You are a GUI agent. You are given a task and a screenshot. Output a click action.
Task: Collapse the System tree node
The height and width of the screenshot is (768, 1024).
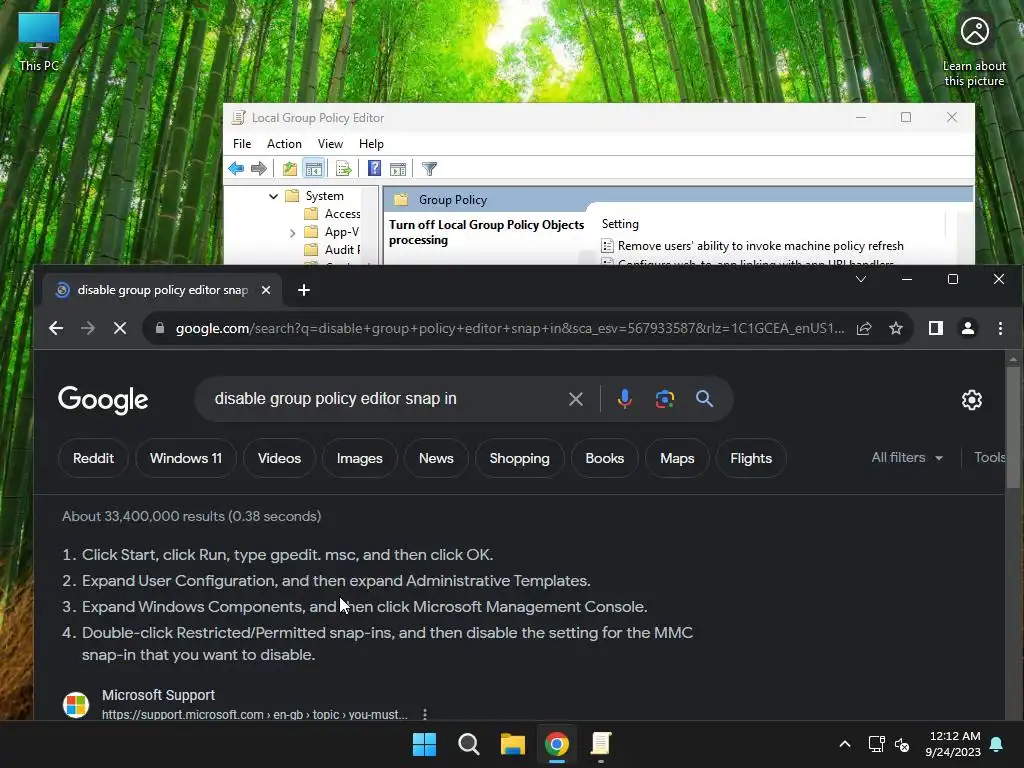[273, 196]
